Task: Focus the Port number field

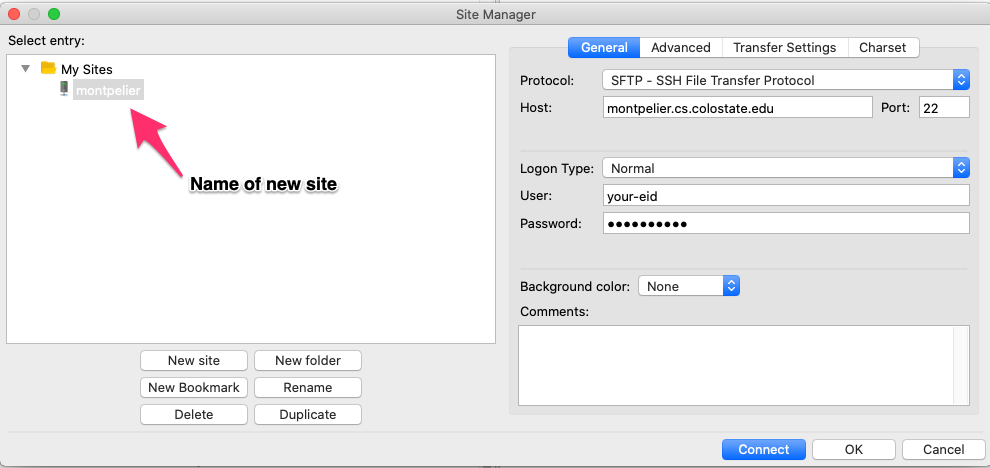Action: (943, 108)
